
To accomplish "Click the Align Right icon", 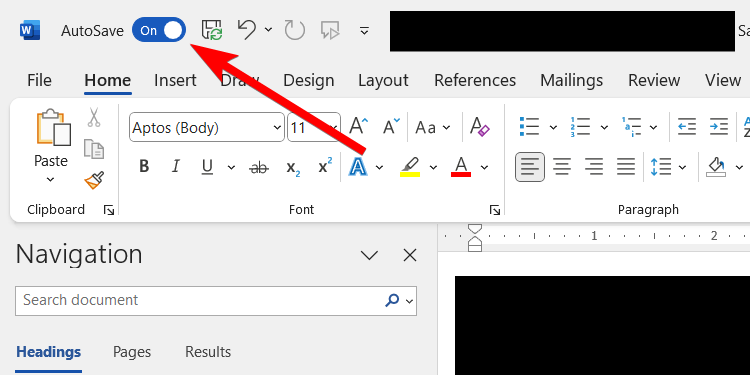I will coord(594,167).
